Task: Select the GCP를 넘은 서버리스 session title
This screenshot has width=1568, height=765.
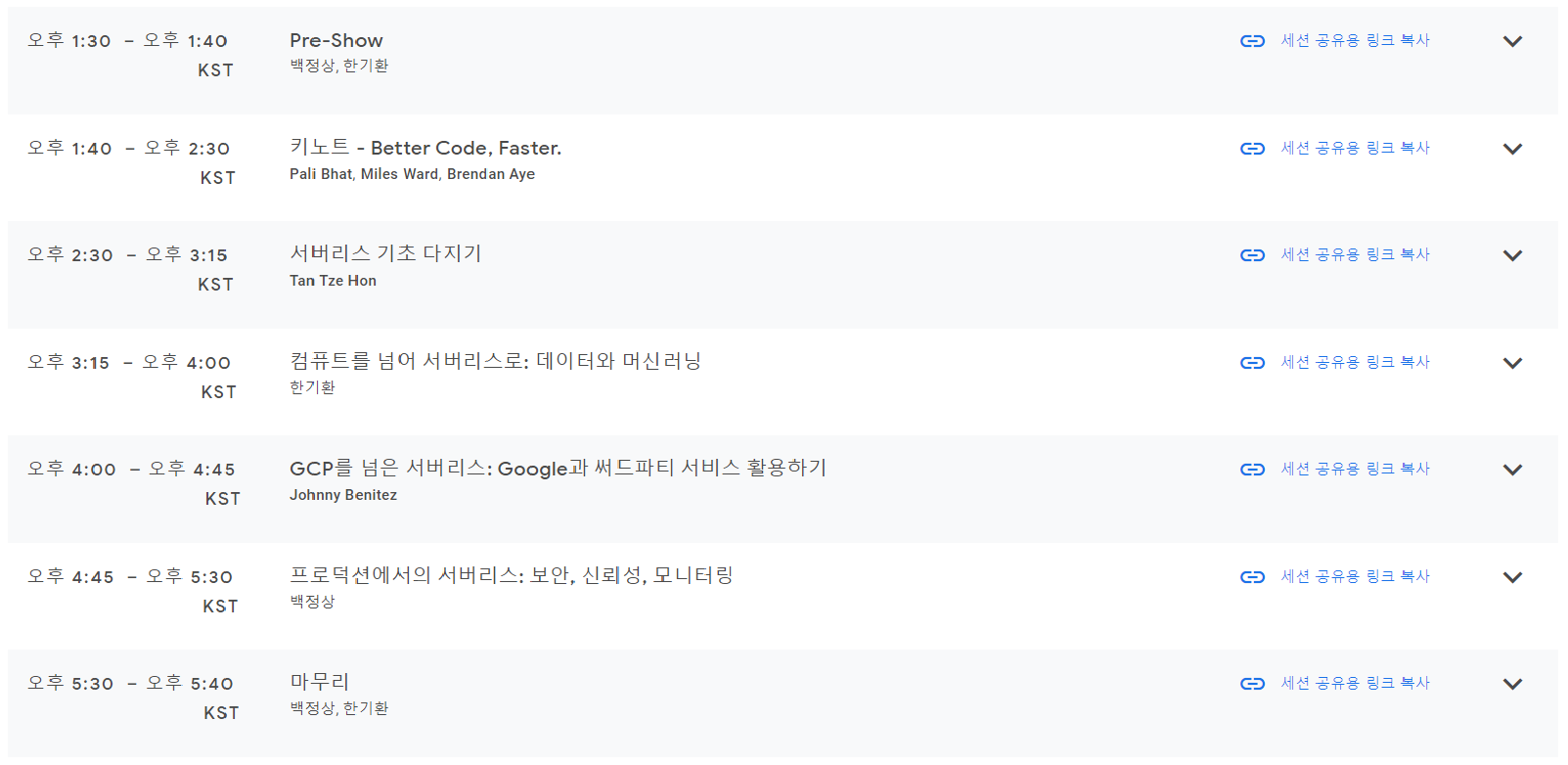Action: coord(558,469)
